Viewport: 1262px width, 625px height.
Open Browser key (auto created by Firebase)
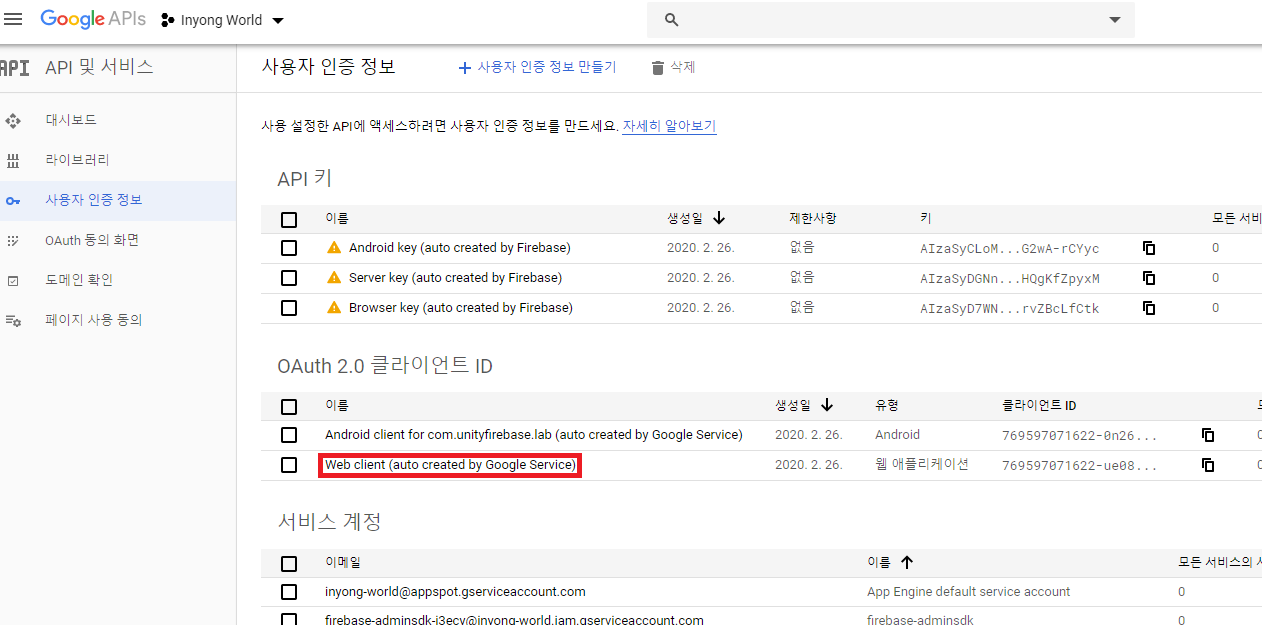(461, 308)
